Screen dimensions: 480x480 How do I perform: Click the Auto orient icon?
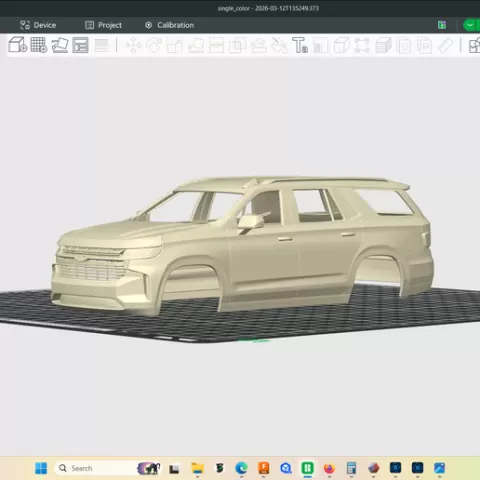60,45
